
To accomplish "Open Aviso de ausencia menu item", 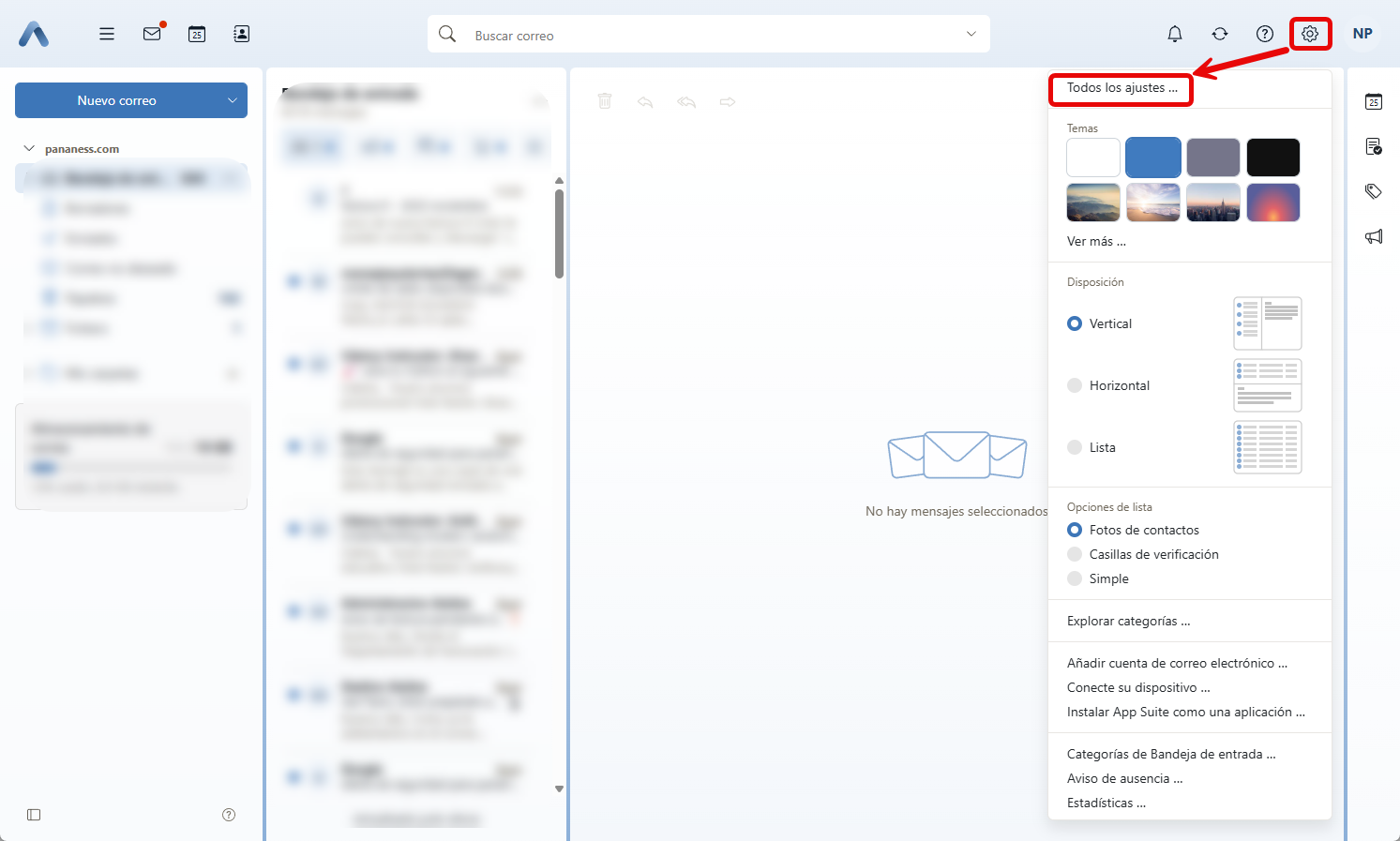I will [1124, 778].
